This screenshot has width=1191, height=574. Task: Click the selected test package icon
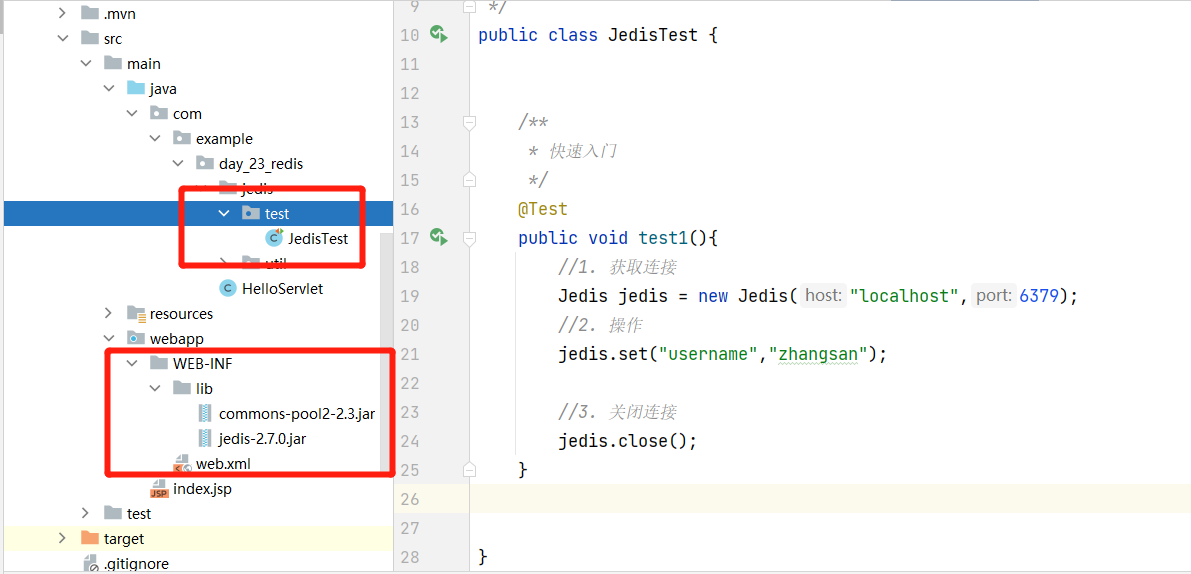coord(251,213)
